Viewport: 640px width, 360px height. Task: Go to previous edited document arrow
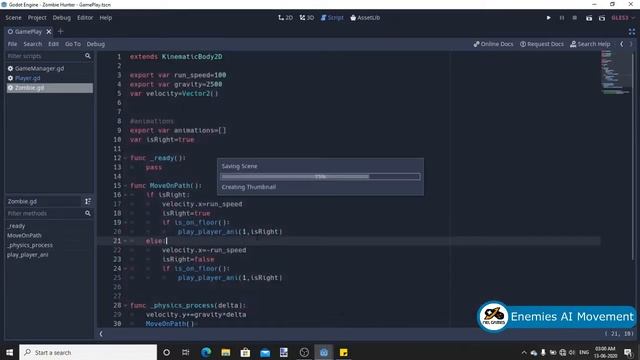tap(622, 44)
